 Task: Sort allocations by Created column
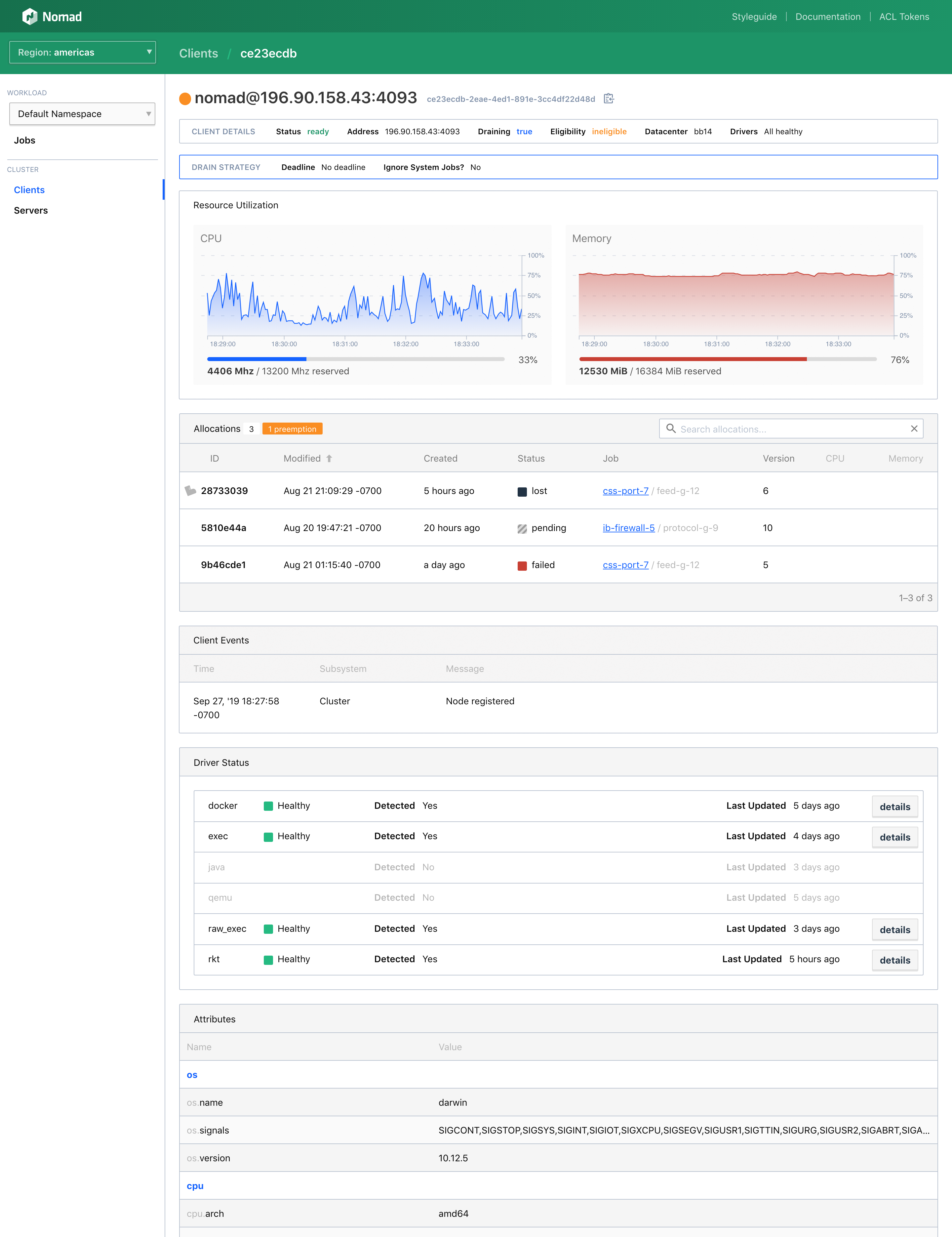click(x=440, y=458)
